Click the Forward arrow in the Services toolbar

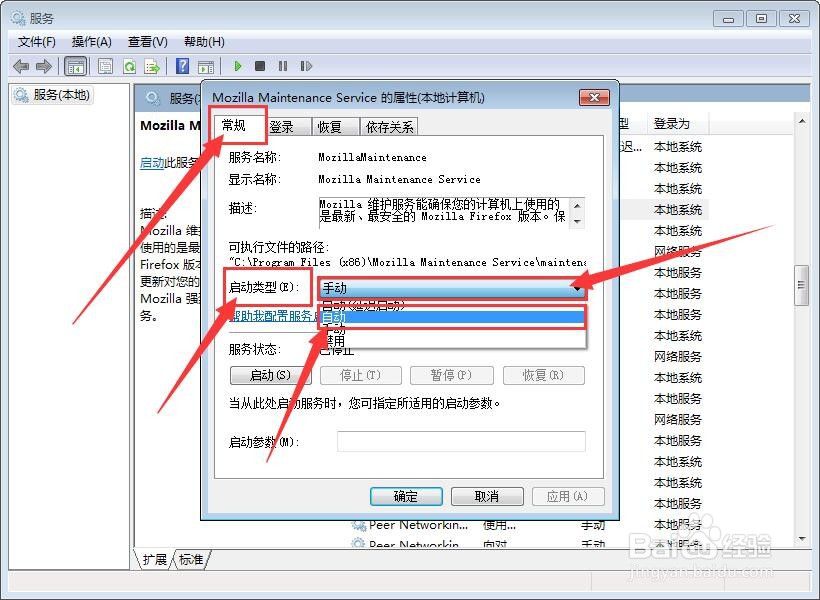point(43,66)
